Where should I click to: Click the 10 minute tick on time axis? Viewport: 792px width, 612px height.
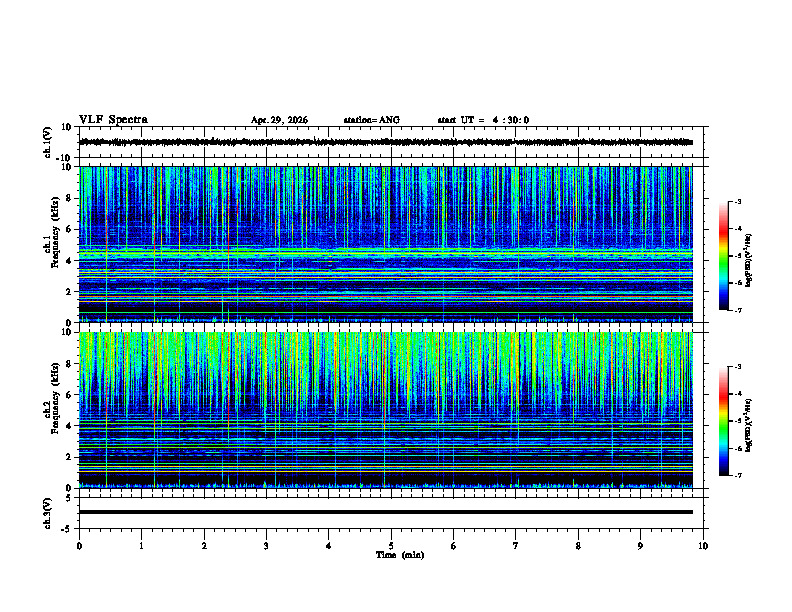(703, 546)
